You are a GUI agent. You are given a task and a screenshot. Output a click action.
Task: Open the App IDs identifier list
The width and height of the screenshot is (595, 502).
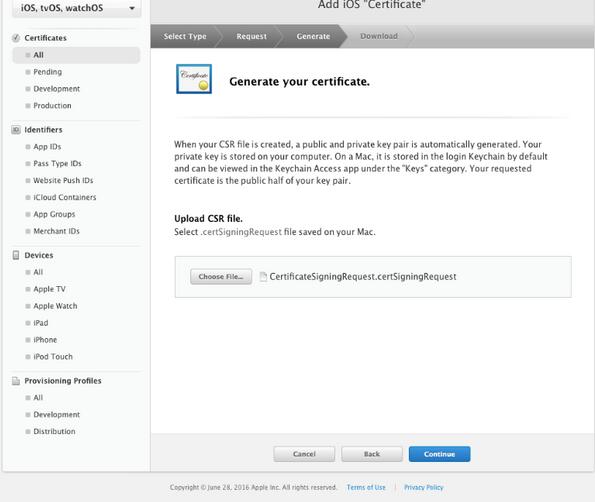point(47,147)
